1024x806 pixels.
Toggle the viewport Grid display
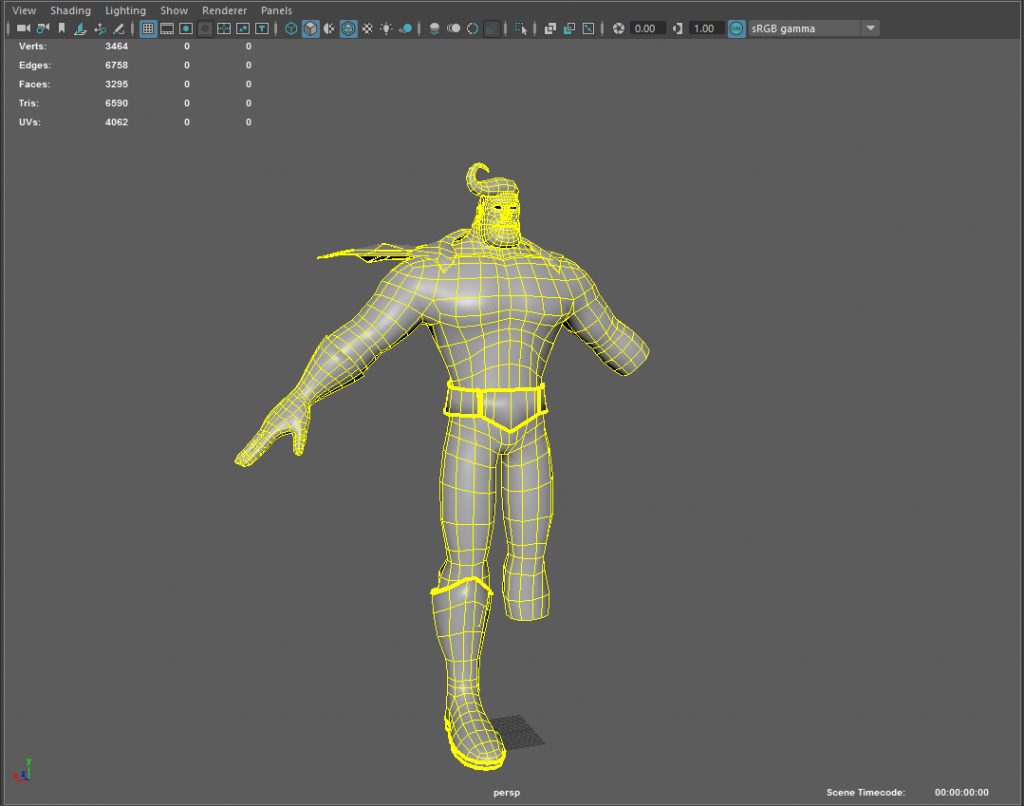148,29
